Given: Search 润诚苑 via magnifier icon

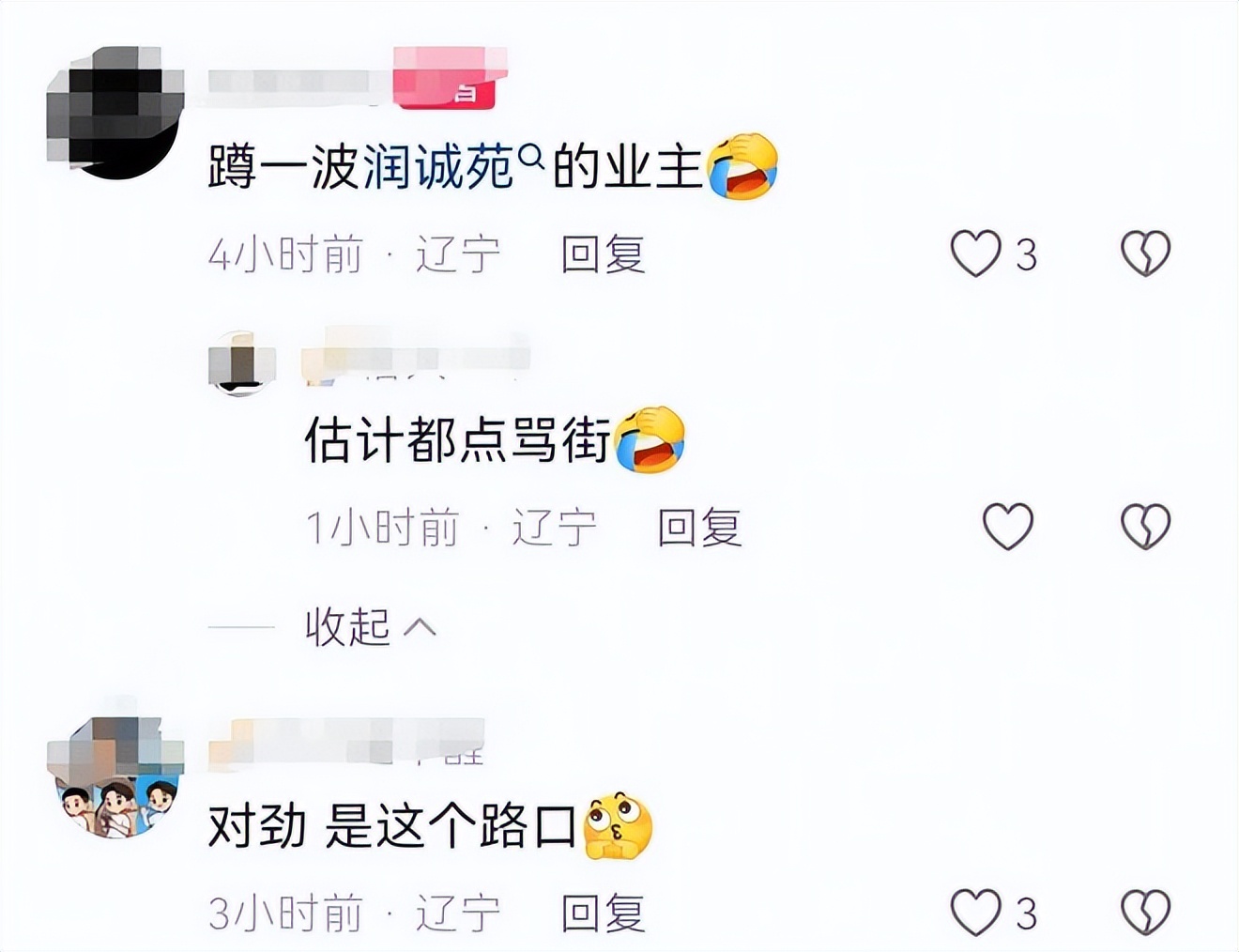Looking at the screenshot, I should (x=531, y=158).
